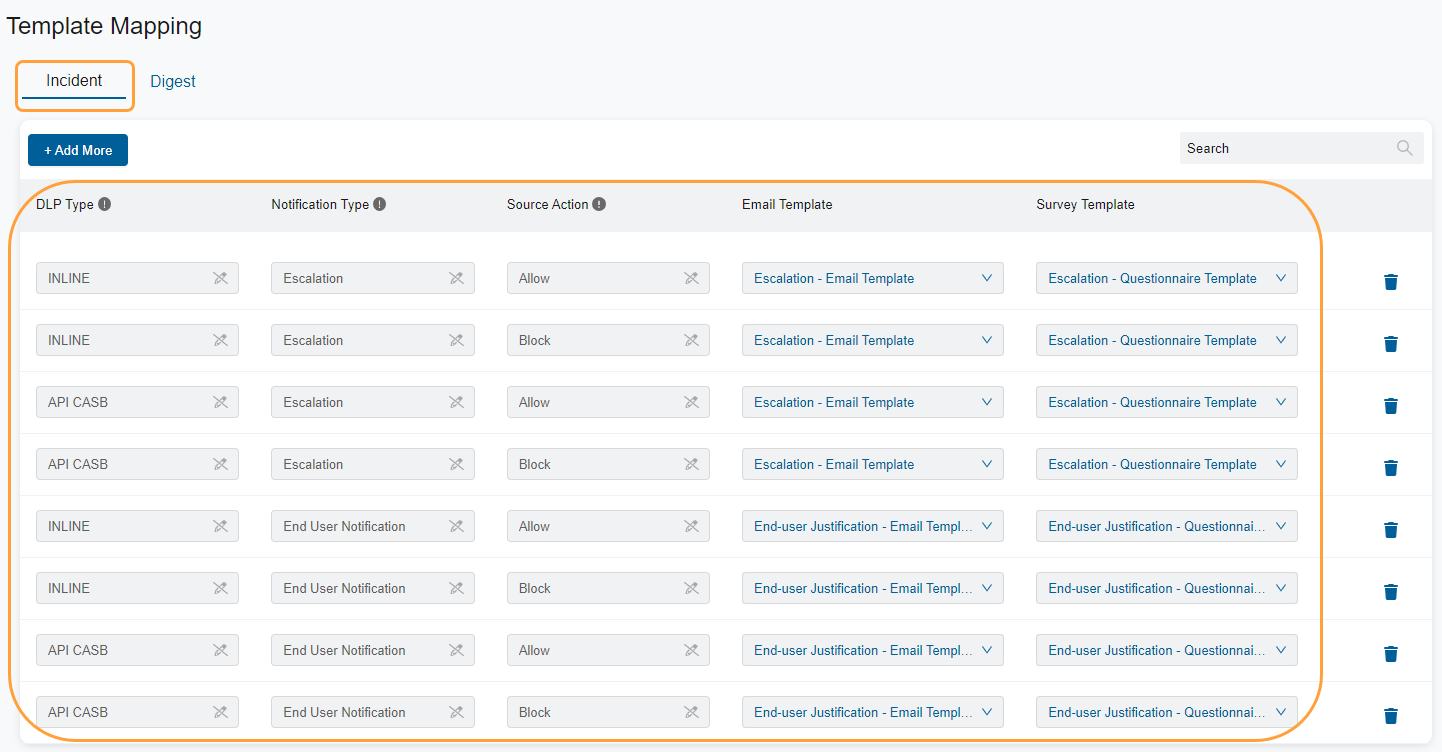
Task: Expand the first Escalation Questionnaire Template dropdown
Action: pyautogui.click(x=1281, y=277)
